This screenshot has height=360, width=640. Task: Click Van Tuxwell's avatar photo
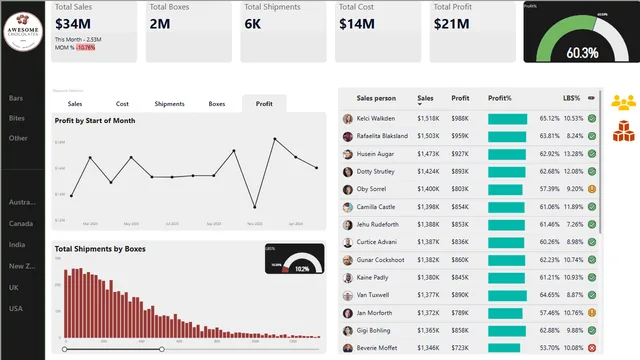pos(348,296)
